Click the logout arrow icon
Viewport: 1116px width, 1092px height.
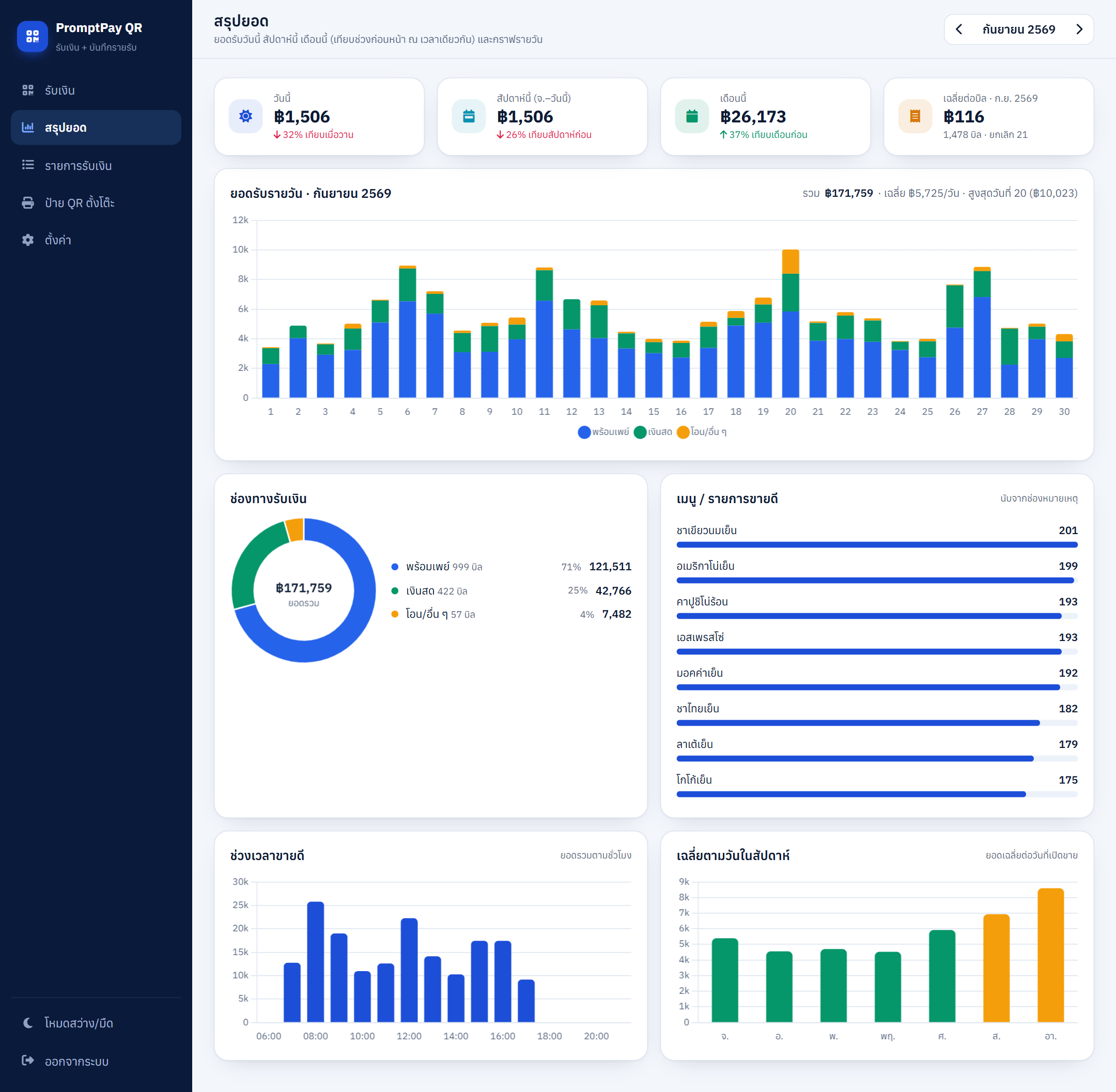click(x=27, y=1060)
